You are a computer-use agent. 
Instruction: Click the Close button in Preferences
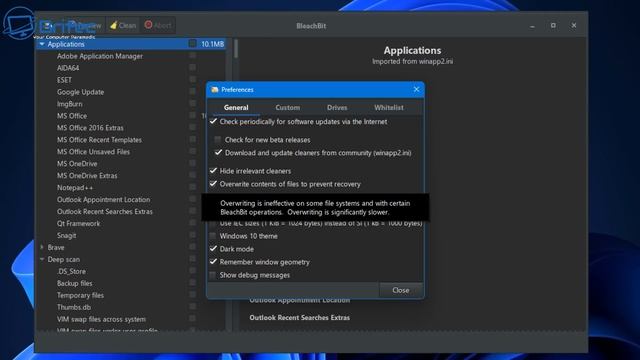(x=400, y=290)
